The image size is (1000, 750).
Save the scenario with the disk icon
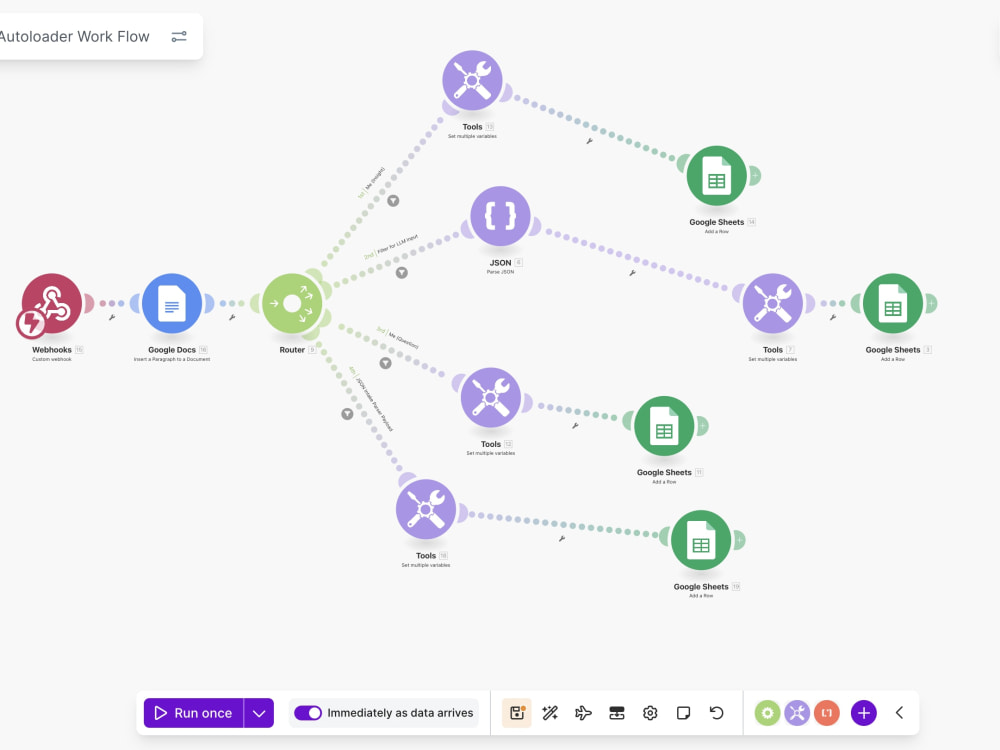tap(517, 713)
